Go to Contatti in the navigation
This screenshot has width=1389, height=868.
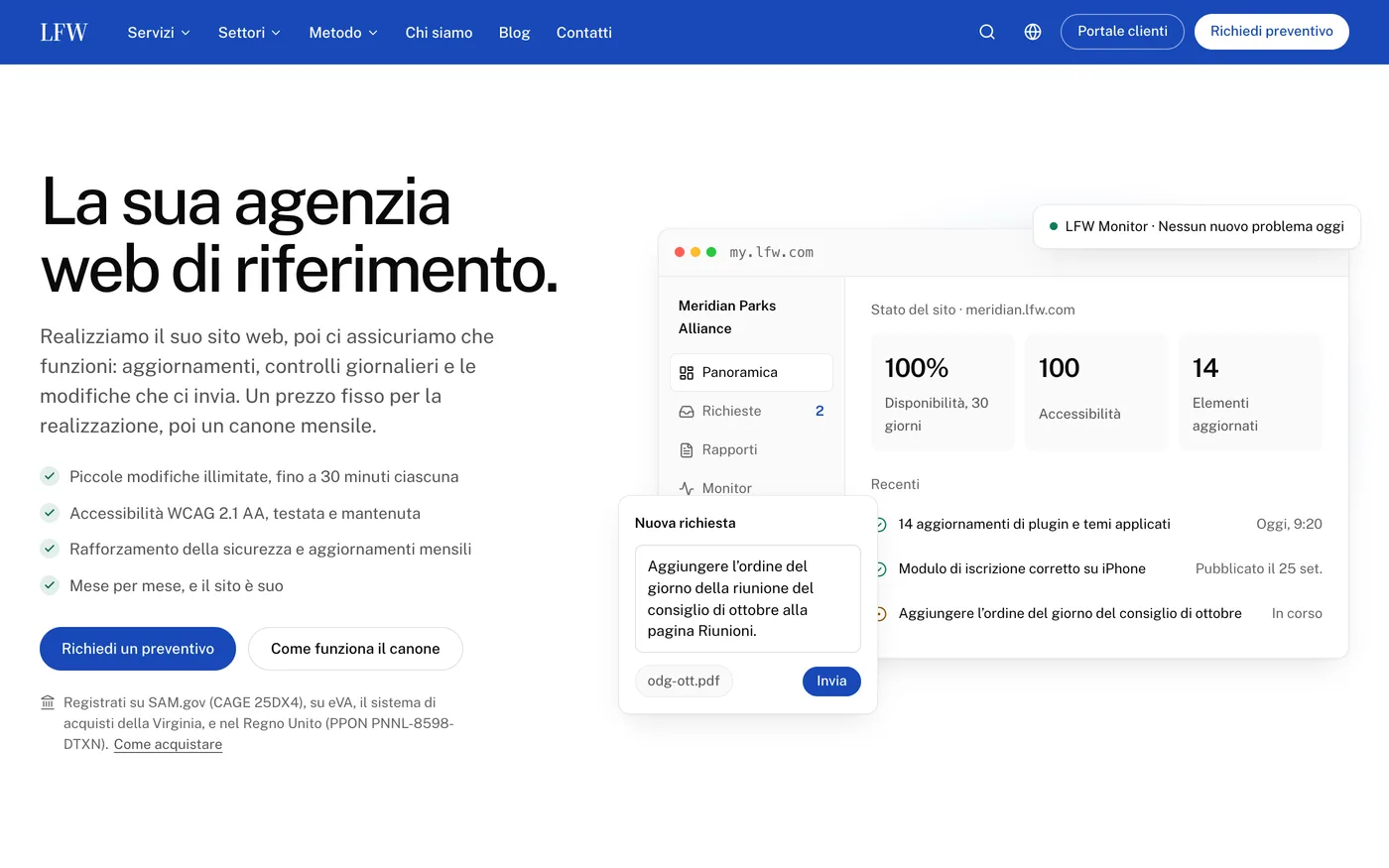click(583, 33)
